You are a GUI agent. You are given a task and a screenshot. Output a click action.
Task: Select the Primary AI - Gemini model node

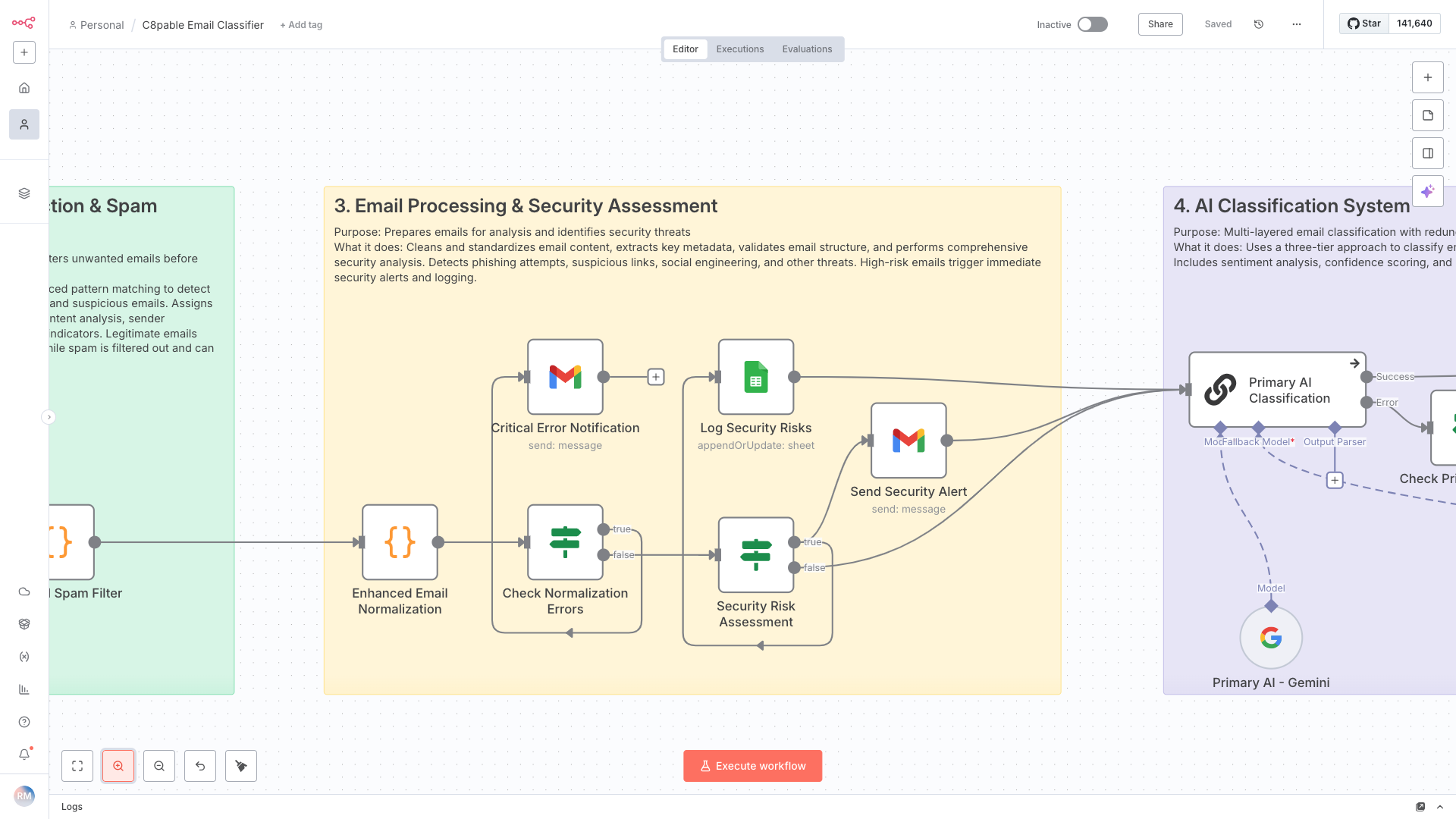tap(1271, 638)
